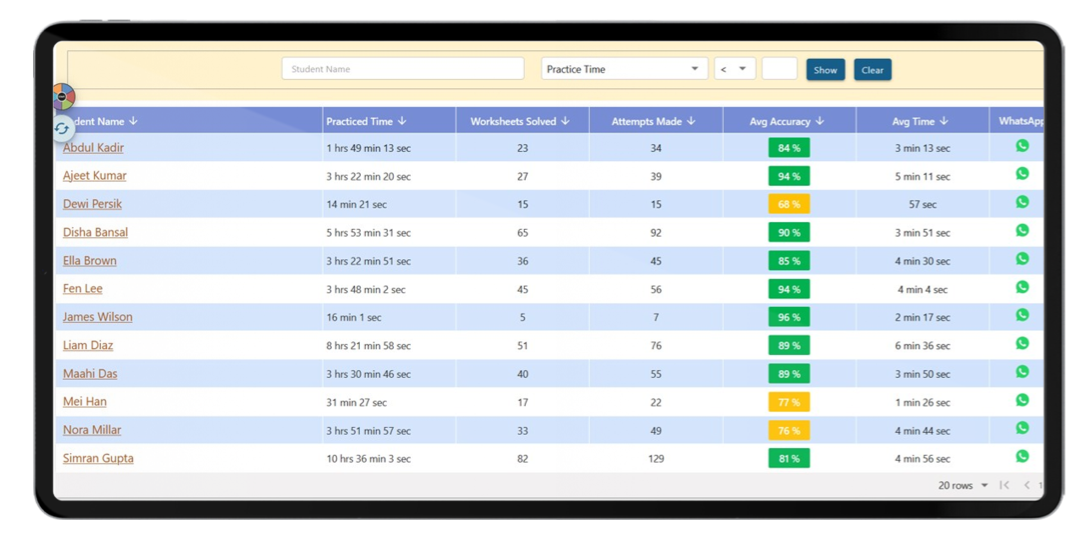1088x540 pixels.
Task: Sort by Practiced Time using arrow icon
Action: [x=402, y=121]
